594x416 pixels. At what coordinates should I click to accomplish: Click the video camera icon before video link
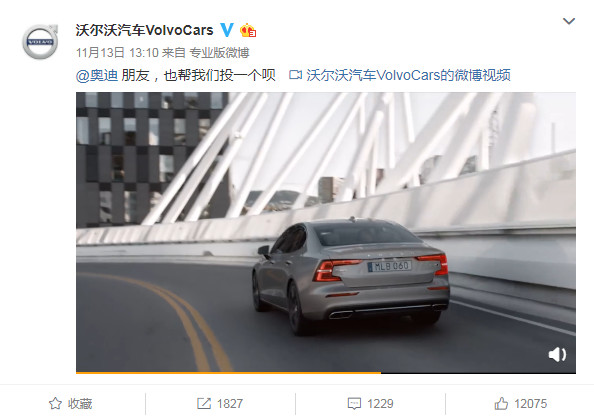[295, 75]
